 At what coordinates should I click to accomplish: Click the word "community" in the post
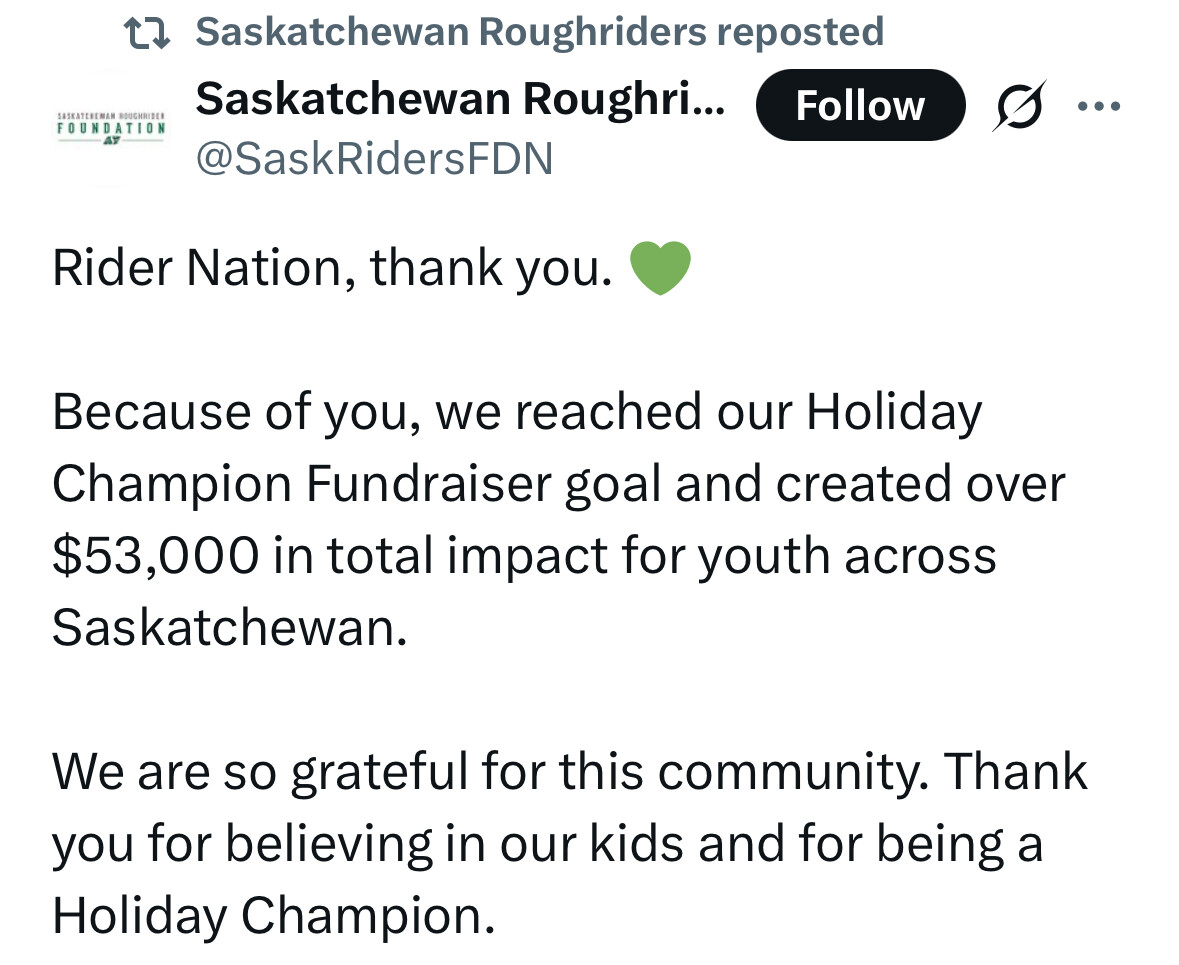(x=782, y=773)
